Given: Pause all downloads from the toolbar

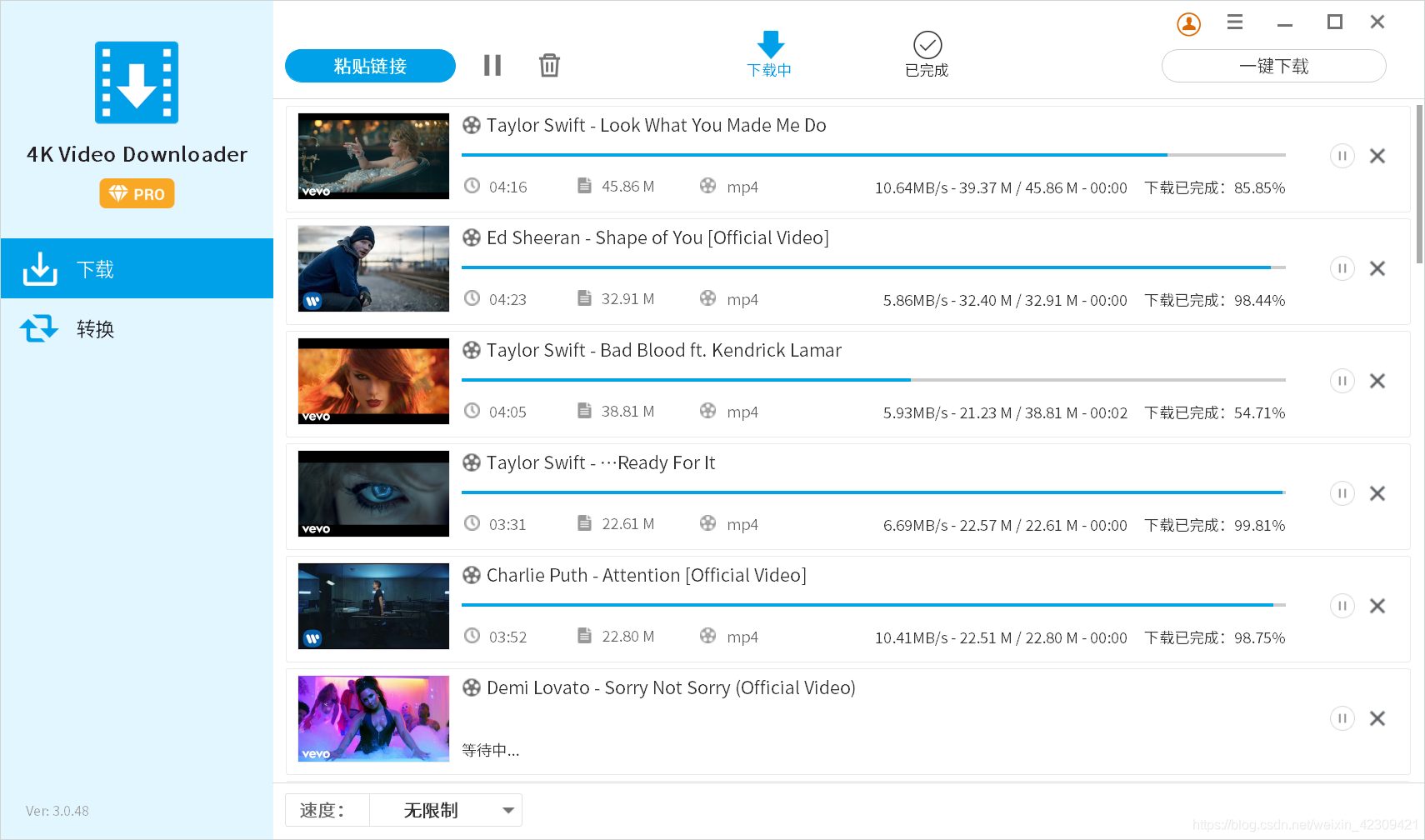Looking at the screenshot, I should (492, 65).
